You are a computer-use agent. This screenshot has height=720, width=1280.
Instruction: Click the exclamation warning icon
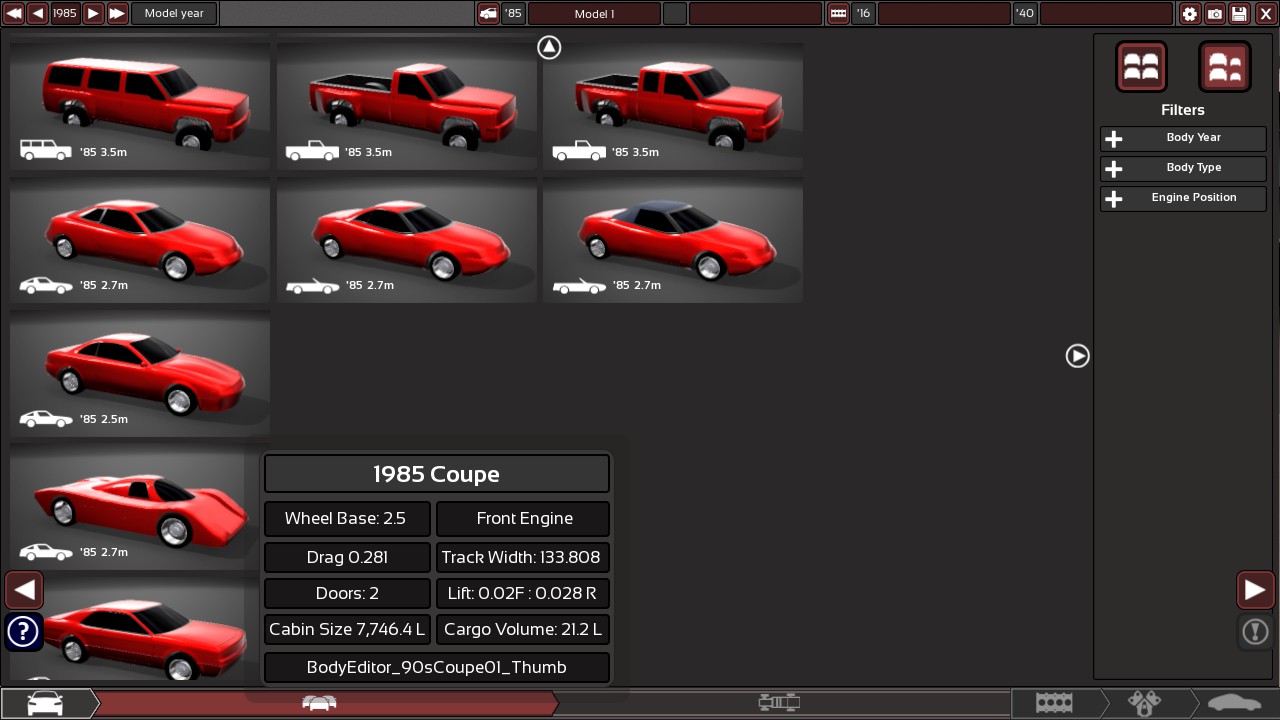1255,632
